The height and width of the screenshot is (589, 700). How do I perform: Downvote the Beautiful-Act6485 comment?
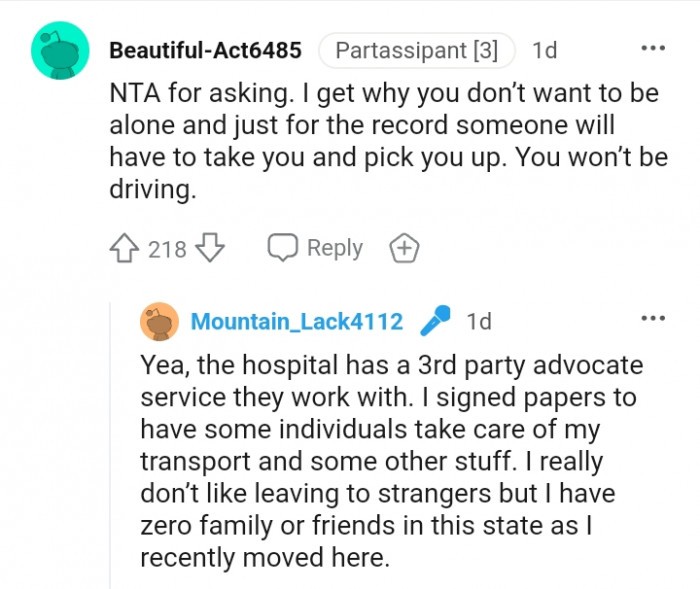211,249
